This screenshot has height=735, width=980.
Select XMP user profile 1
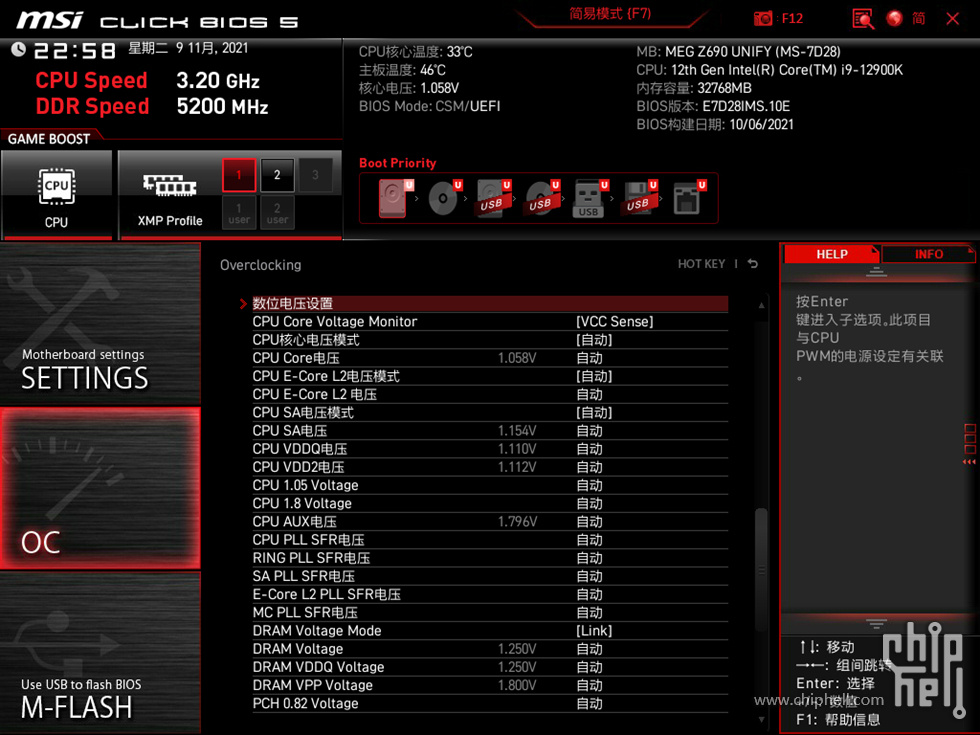(239, 212)
